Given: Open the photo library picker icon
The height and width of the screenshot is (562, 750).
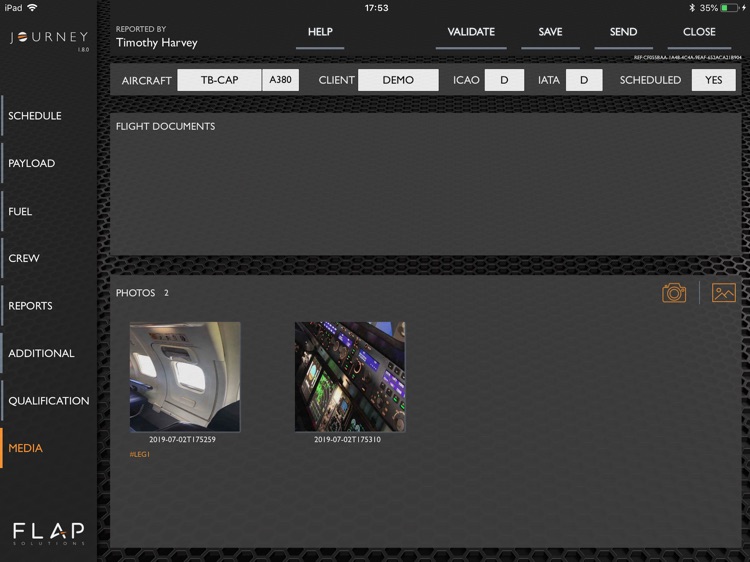Looking at the screenshot, I should tap(724, 293).
